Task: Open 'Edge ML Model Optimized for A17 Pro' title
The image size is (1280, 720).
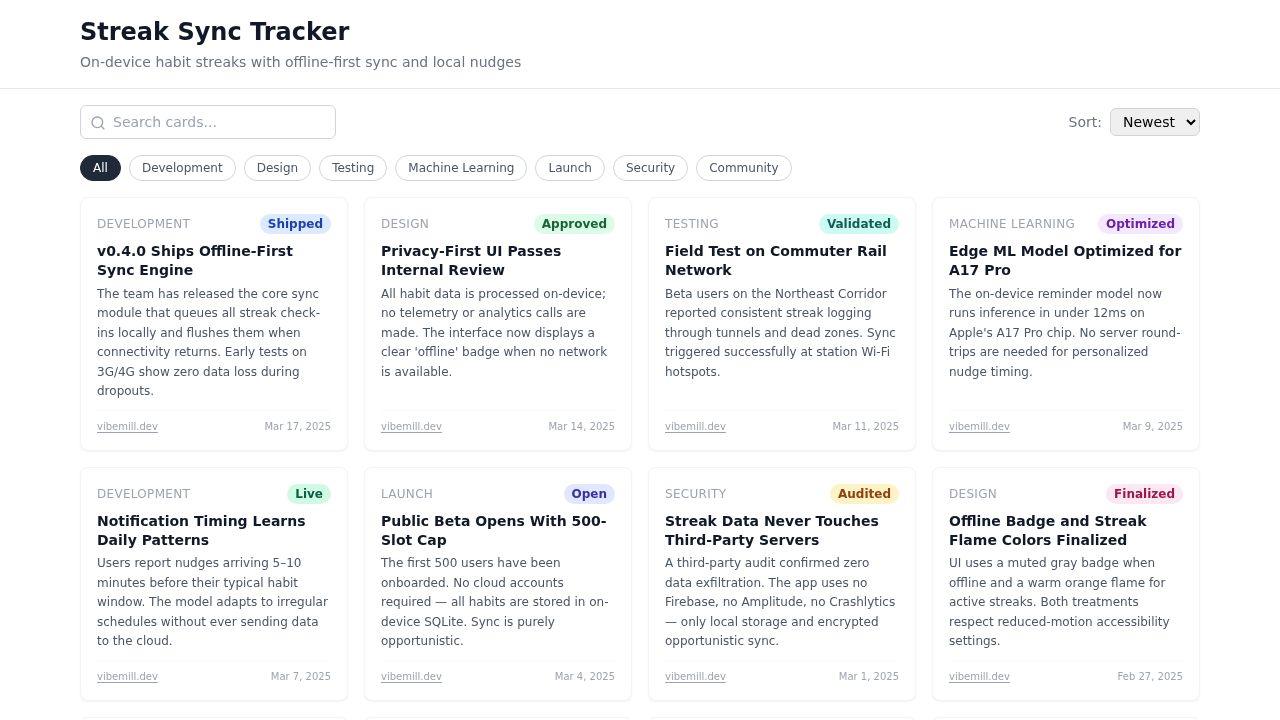Action: point(1065,261)
